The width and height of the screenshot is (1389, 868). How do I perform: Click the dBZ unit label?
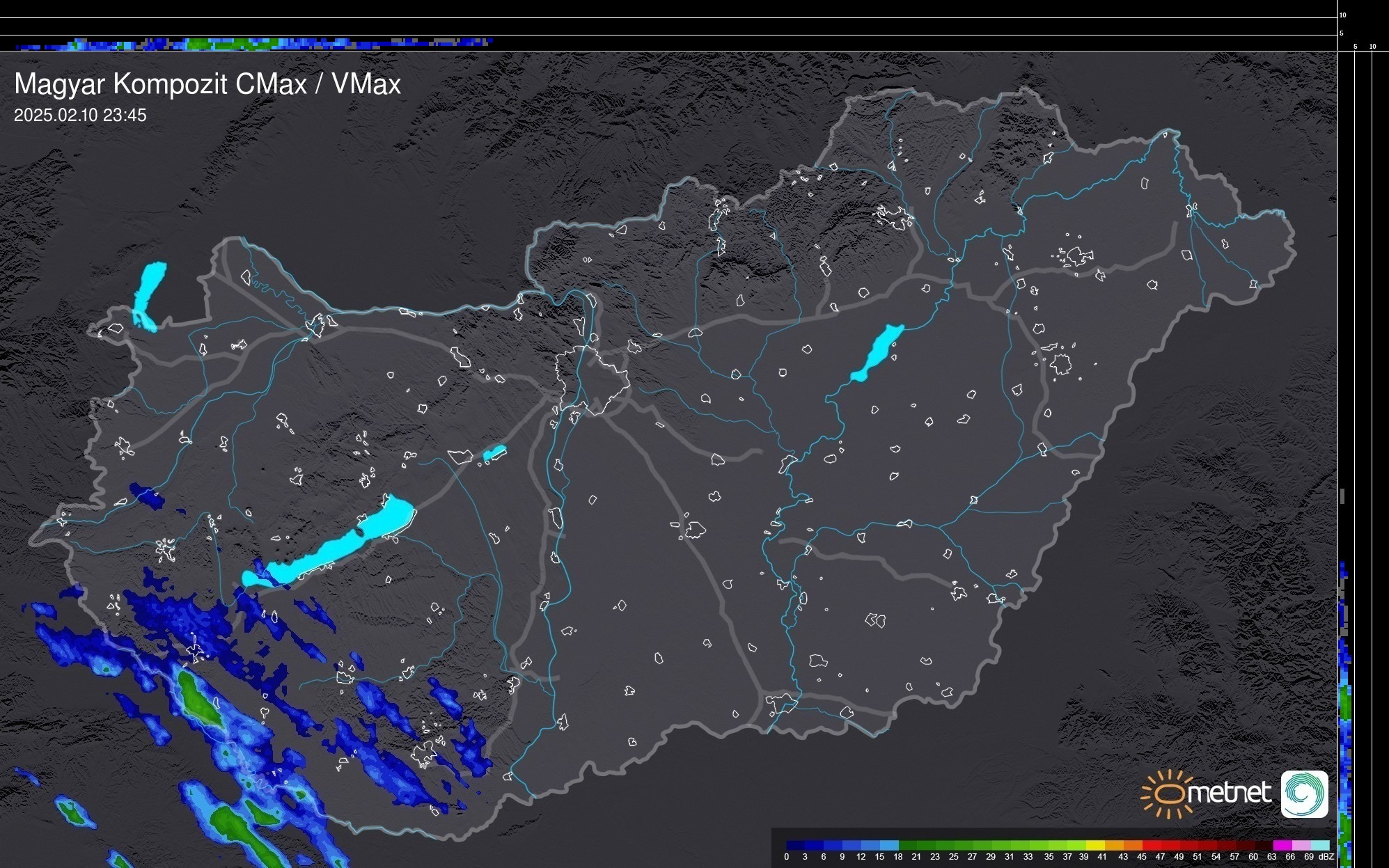1326,857
